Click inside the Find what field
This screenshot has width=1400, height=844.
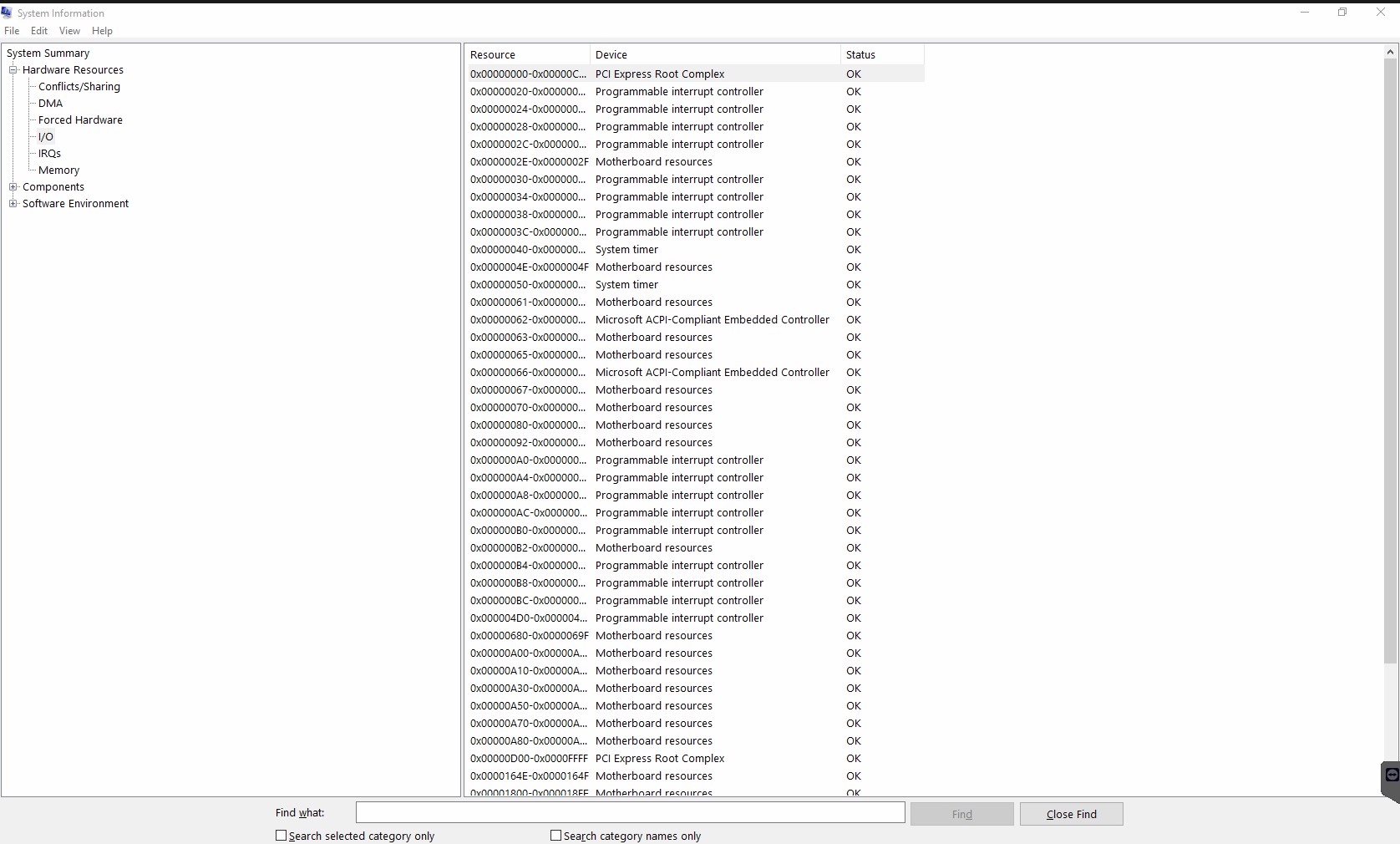pos(631,812)
